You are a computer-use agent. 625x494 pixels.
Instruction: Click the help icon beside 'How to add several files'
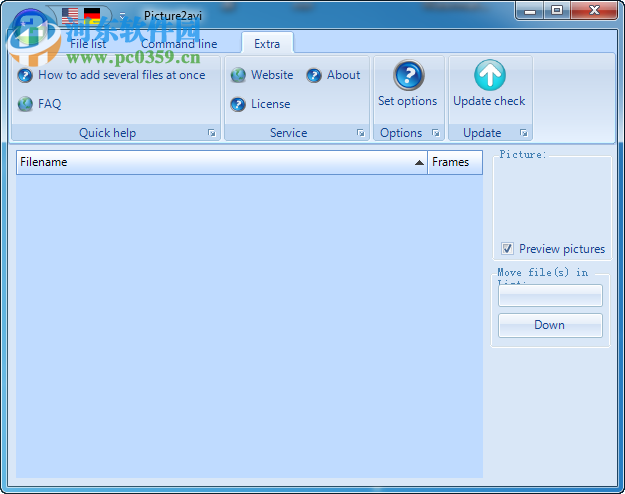point(25,75)
